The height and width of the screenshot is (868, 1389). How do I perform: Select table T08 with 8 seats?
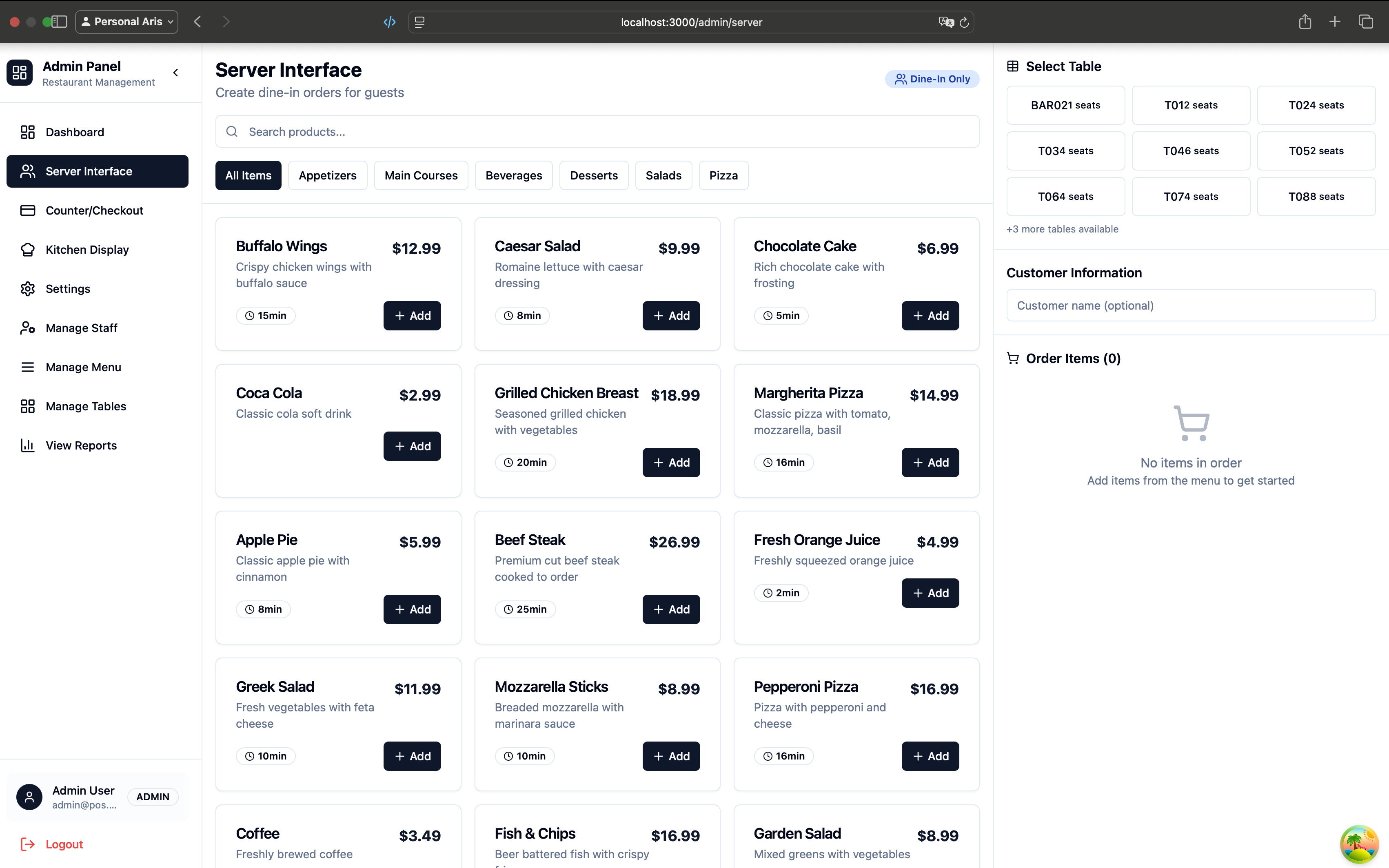[x=1316, y=196]
